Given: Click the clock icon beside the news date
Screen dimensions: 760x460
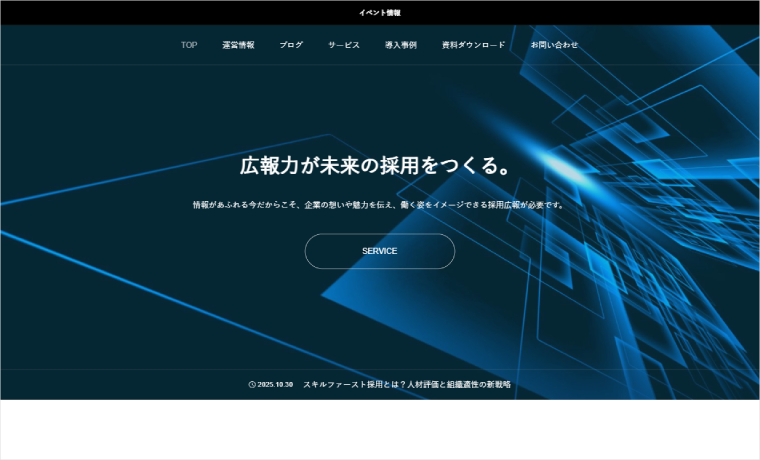Looking at the screenshot, I should [252, 385].
